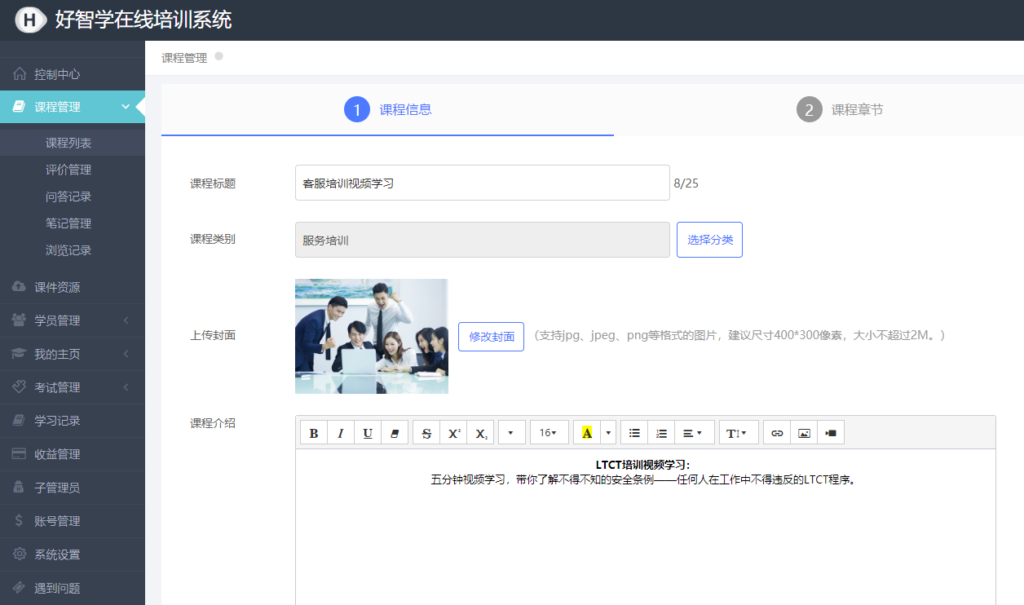The width and height of the screenshot is (1024, 605).
Task: Expand the 学员管理 sidebar menu
Action: pyautogui.click(x=72, y=320)
